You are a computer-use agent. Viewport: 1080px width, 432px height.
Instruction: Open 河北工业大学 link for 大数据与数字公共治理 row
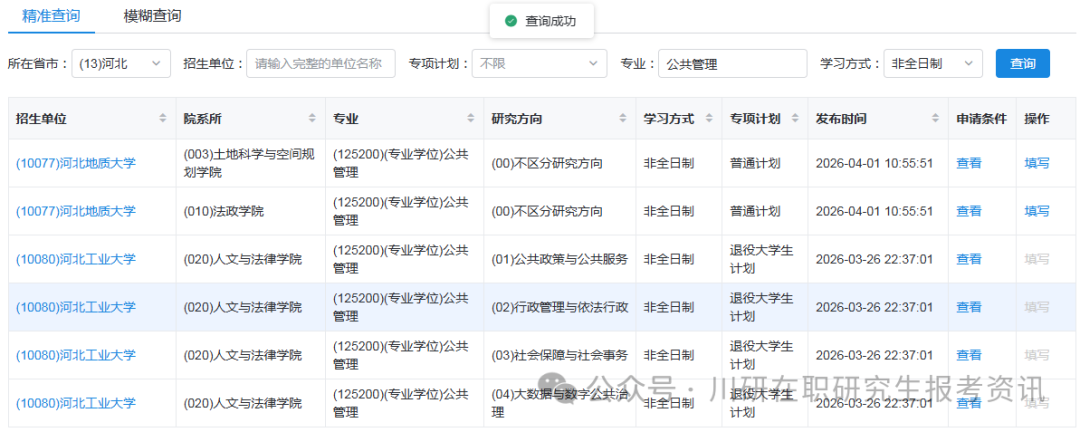76,403
